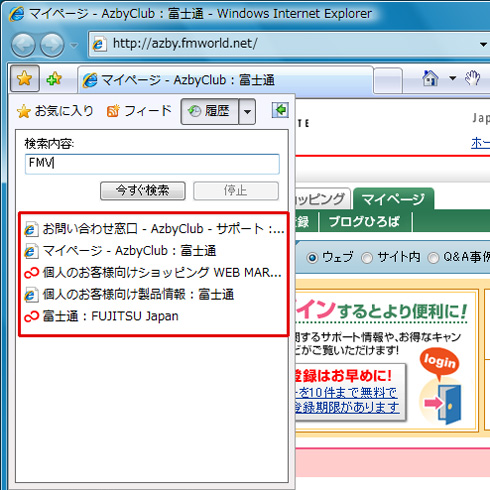Click the ホーム link at top right
Viewport: 490px width, 490px height.
click(480, 143)
